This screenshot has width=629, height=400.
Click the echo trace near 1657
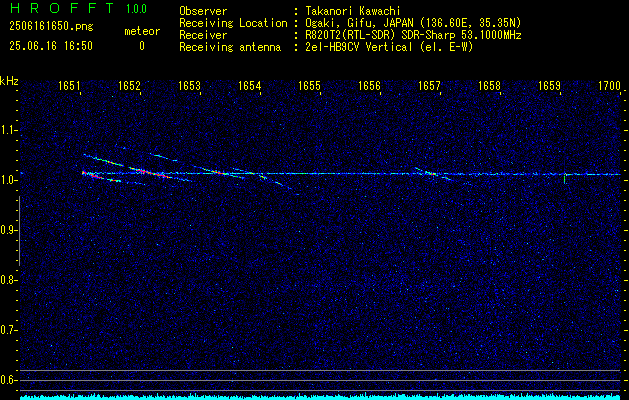pos(433,174)
